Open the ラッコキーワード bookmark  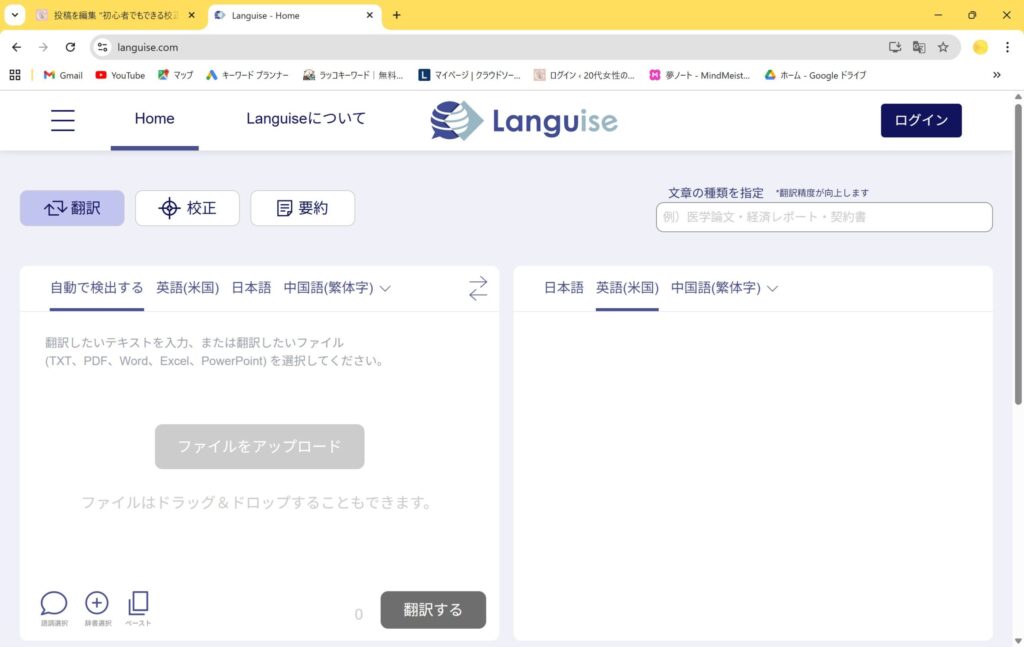point(353,75)
